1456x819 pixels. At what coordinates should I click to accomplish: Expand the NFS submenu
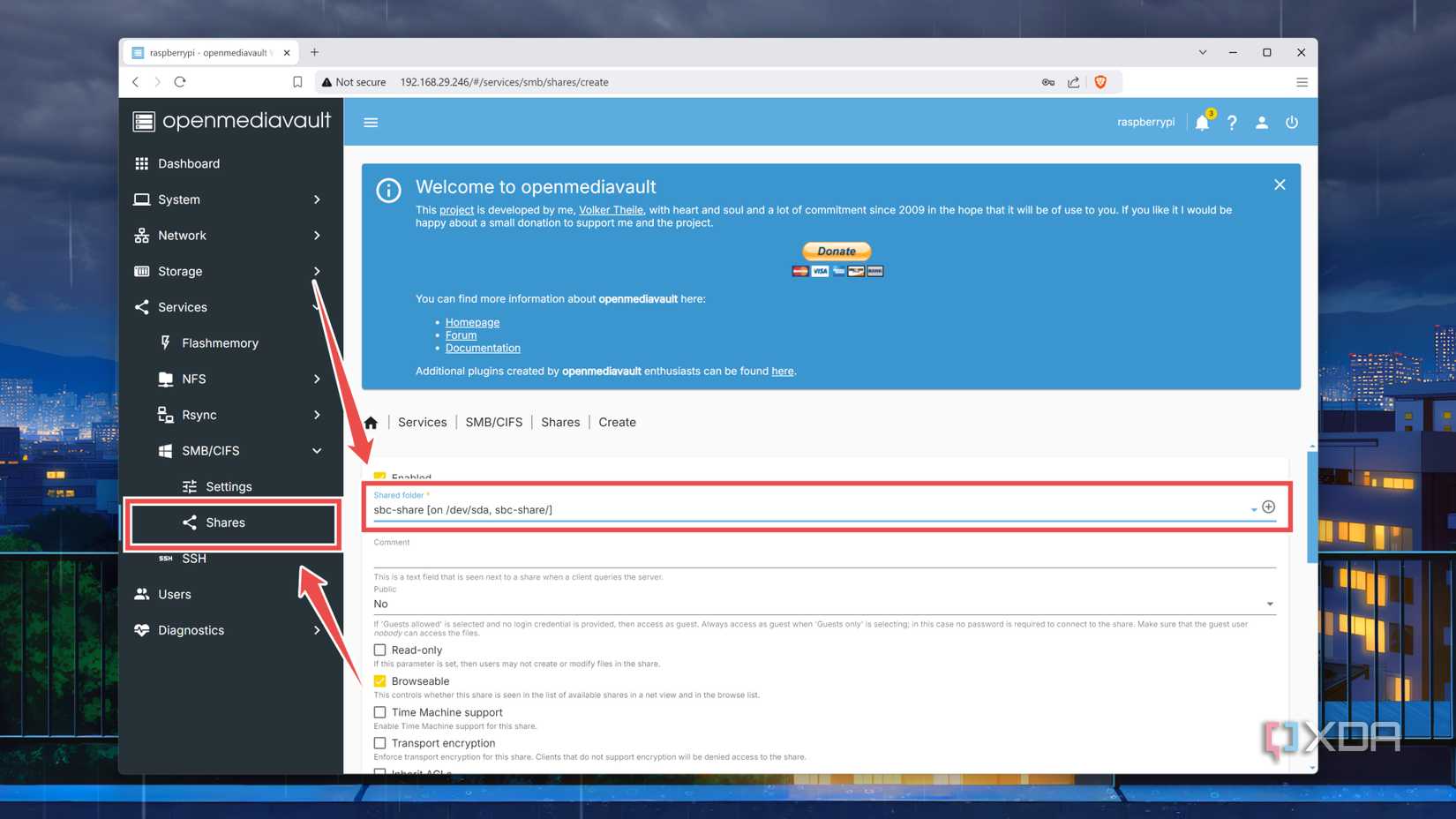pyautogui.click(x=231, y=379)
